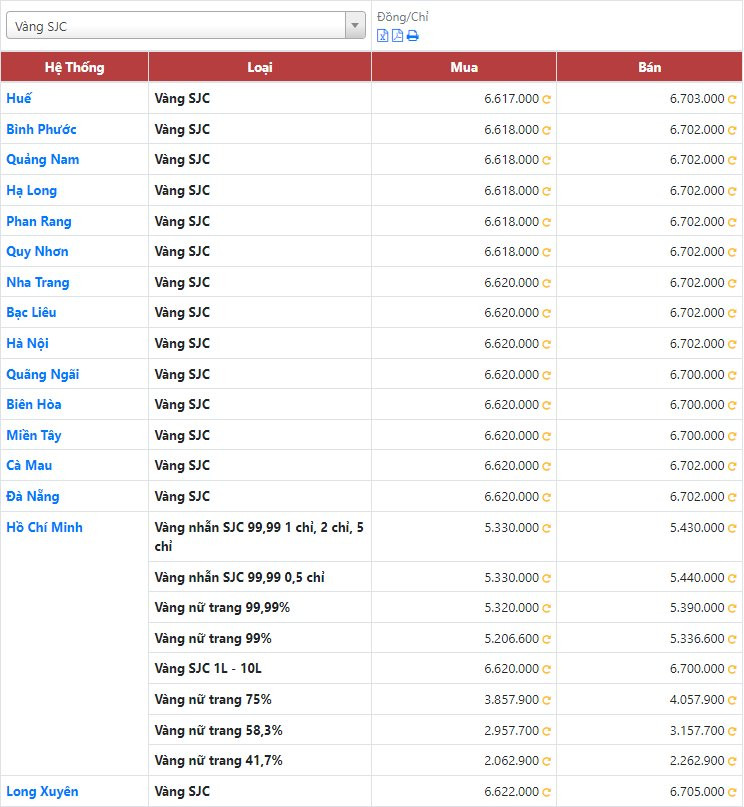The image size is (744, 807).
Task: Click the orange icon beside 5.206.600 buy price
Action: coord(546,639)
